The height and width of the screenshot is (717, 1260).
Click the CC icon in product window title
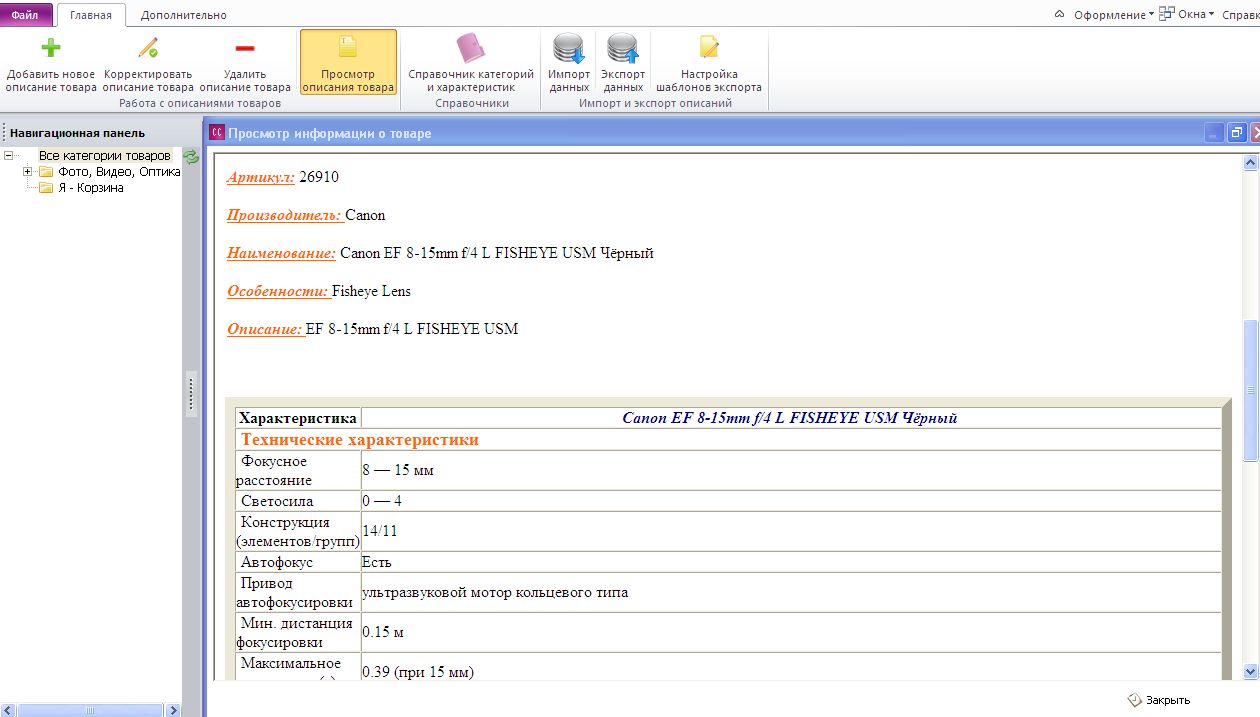coord(217,133)
